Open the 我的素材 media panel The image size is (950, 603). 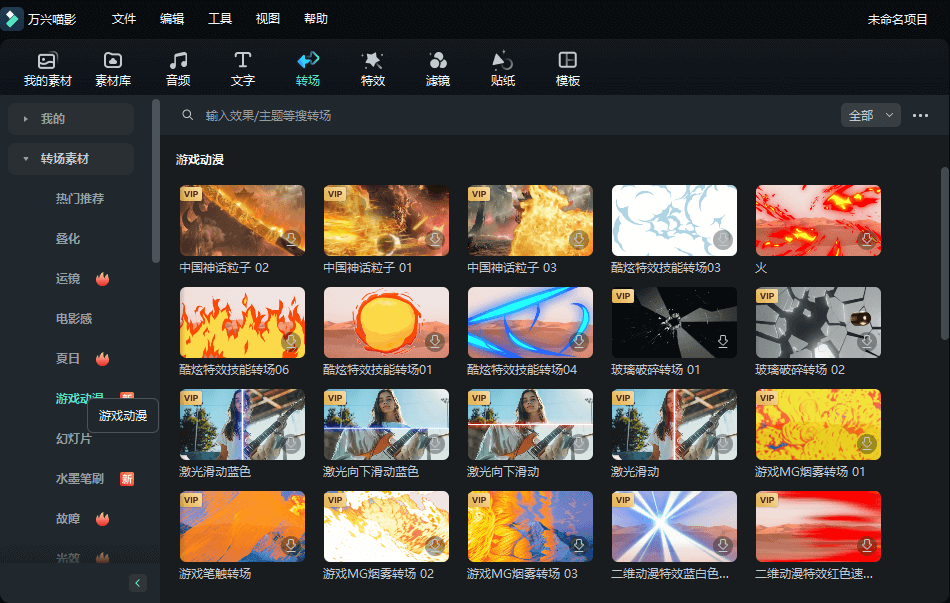pos(47,69)
